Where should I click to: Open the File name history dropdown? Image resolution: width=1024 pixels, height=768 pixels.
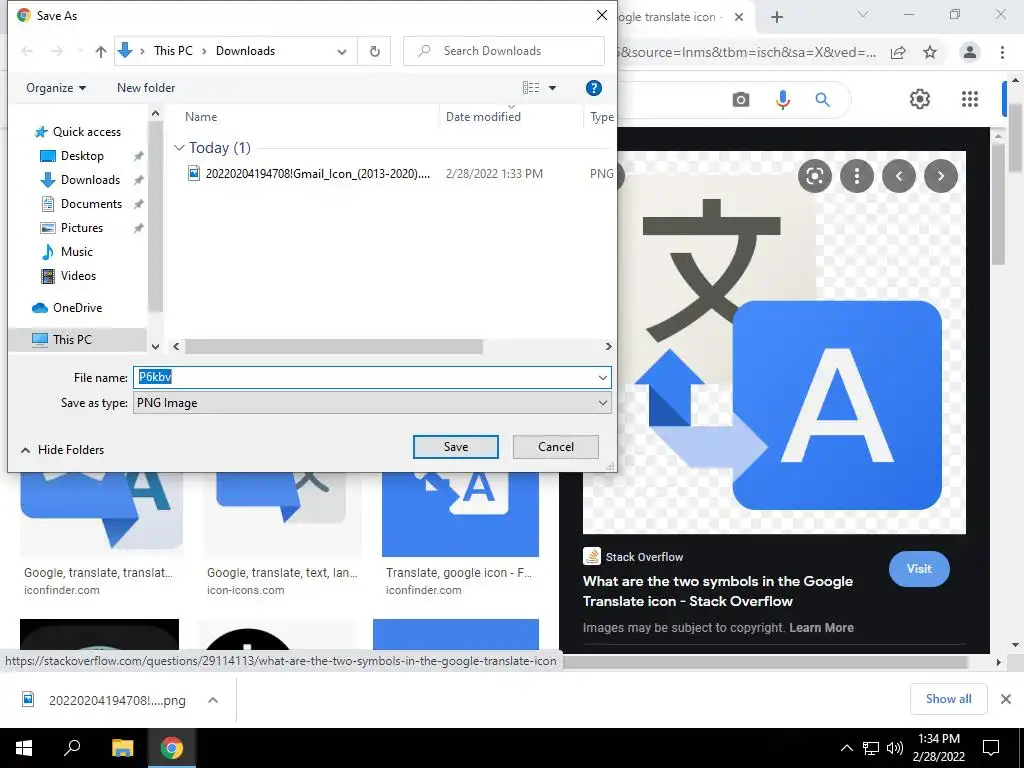coord(602,377)
